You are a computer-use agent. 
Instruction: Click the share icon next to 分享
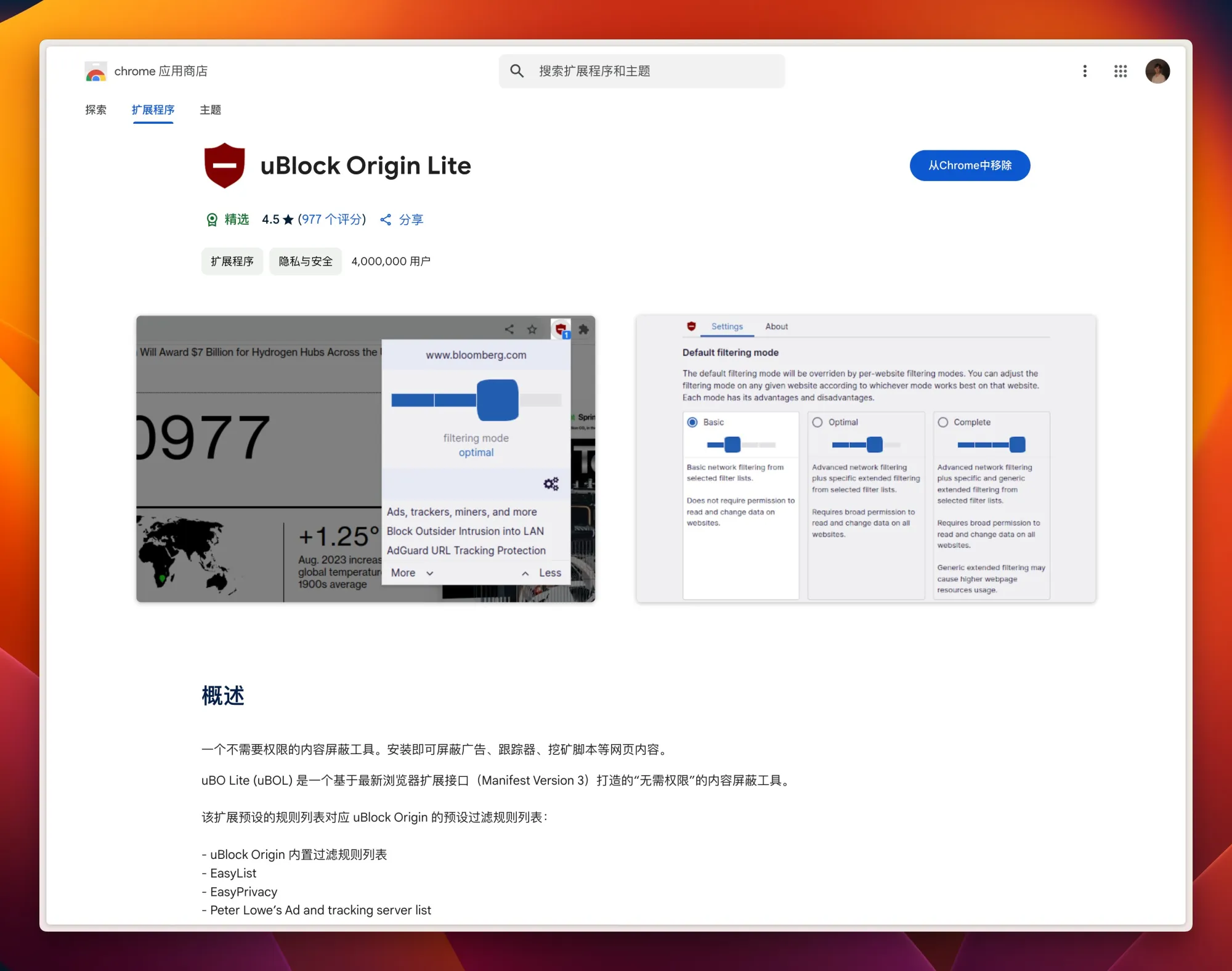click(x=386, y=220)
